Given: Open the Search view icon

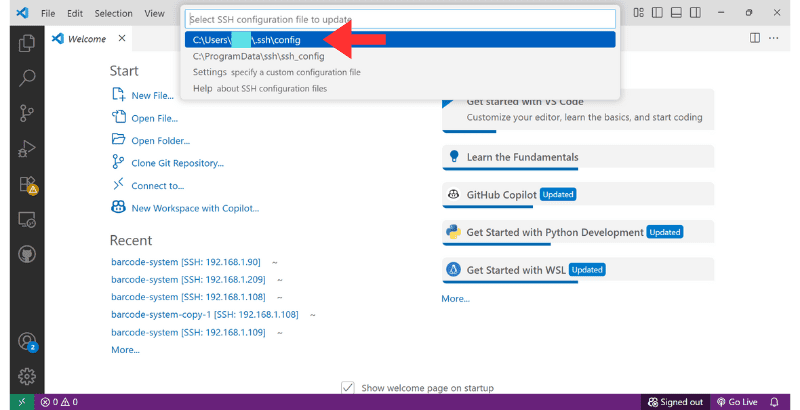Looking at the screenshot, I should pos(27,78).
